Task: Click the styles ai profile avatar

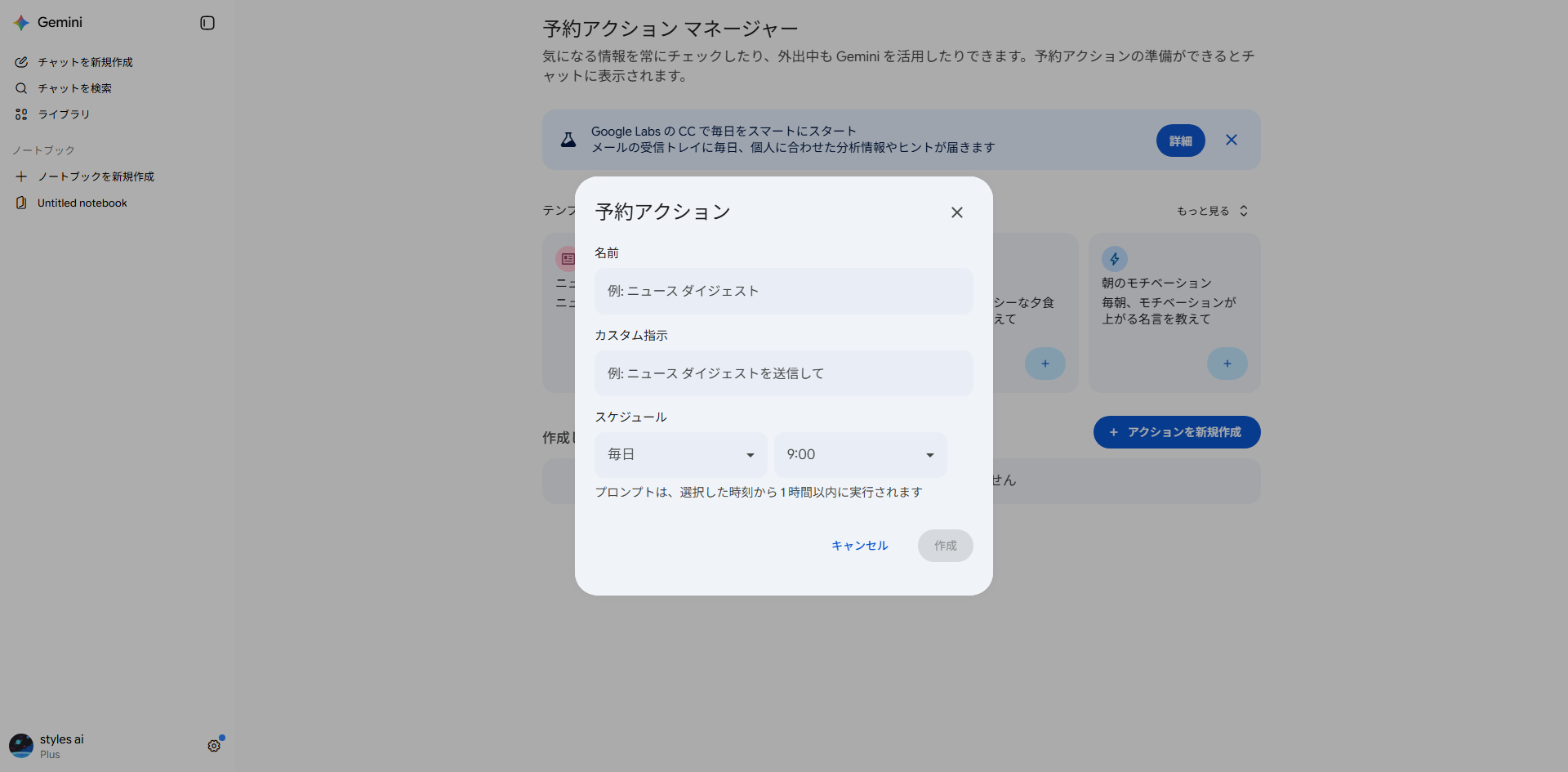Action: click(21, 746)
